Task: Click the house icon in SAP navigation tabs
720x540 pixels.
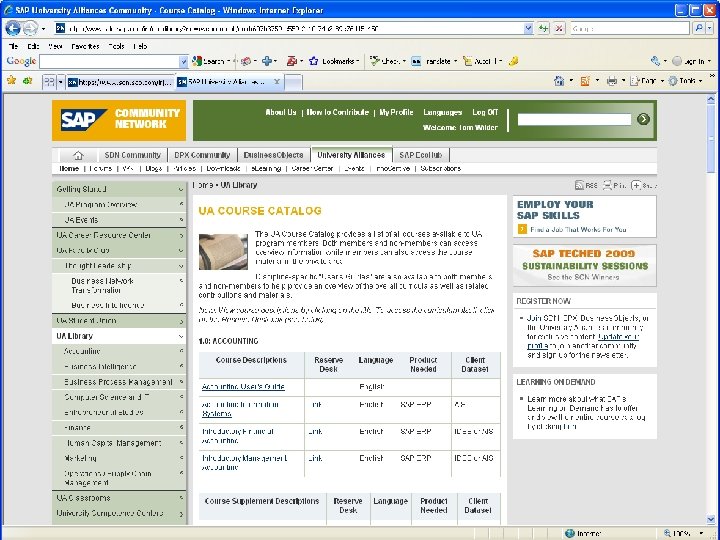Action: (x=78, y=155)
